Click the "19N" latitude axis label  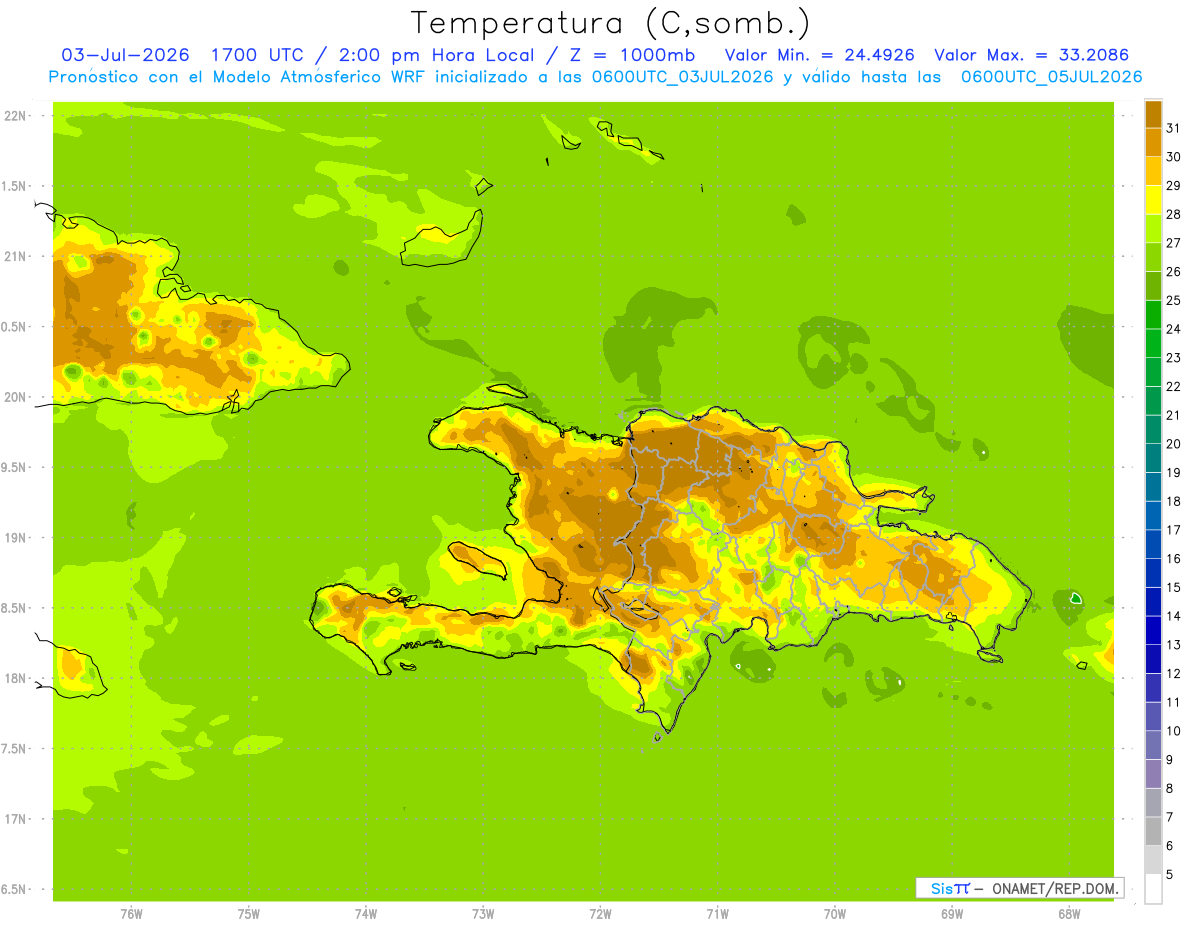pos(16,538)
